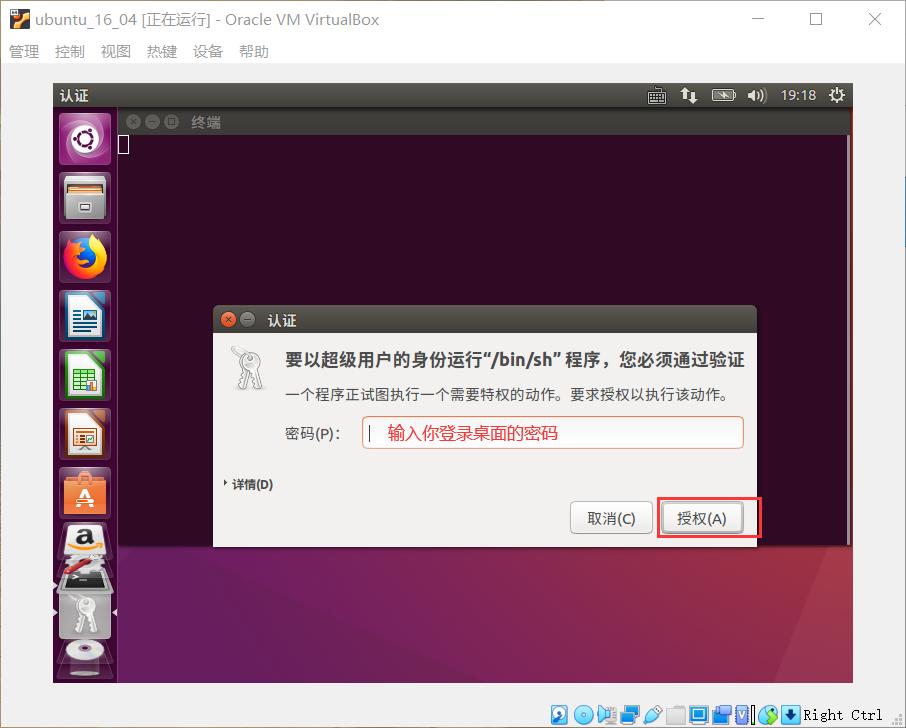Click the DVD disc launcher icon

pyautogui.click(x=85, y=653)
